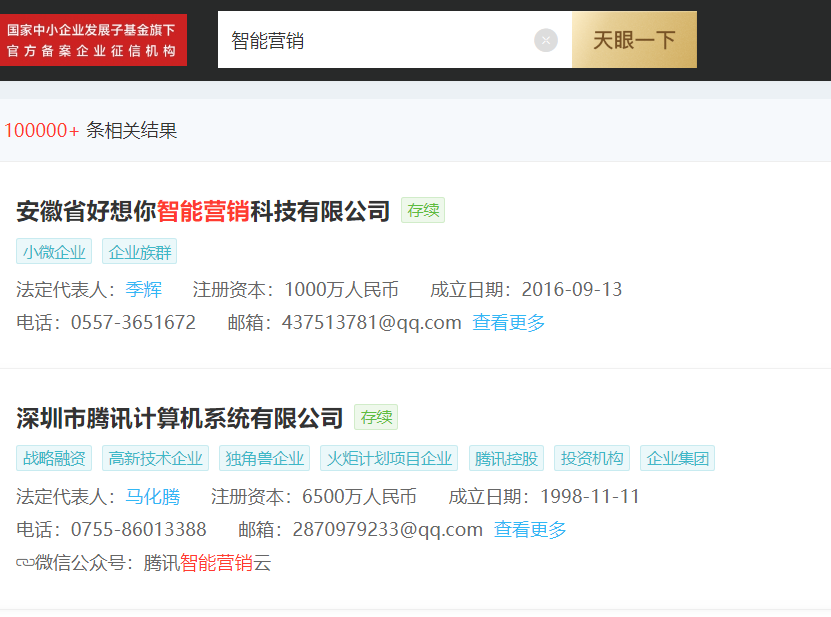831x617 pixels.
Task: Open 安徽省好想你智能营销科技有限公司 company page
Action: tap(197, 211)
